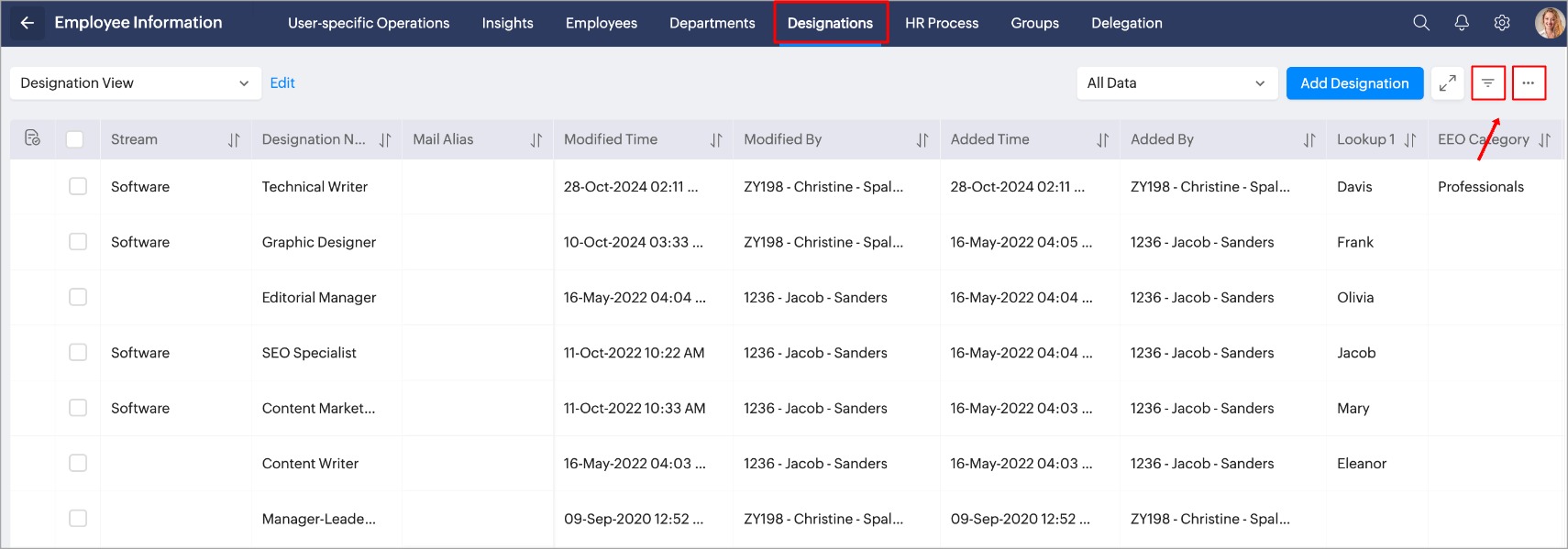Toggle the select-all checkbox in header
This screenshot has height=549, width=1568.
click(x=75, y=139)
